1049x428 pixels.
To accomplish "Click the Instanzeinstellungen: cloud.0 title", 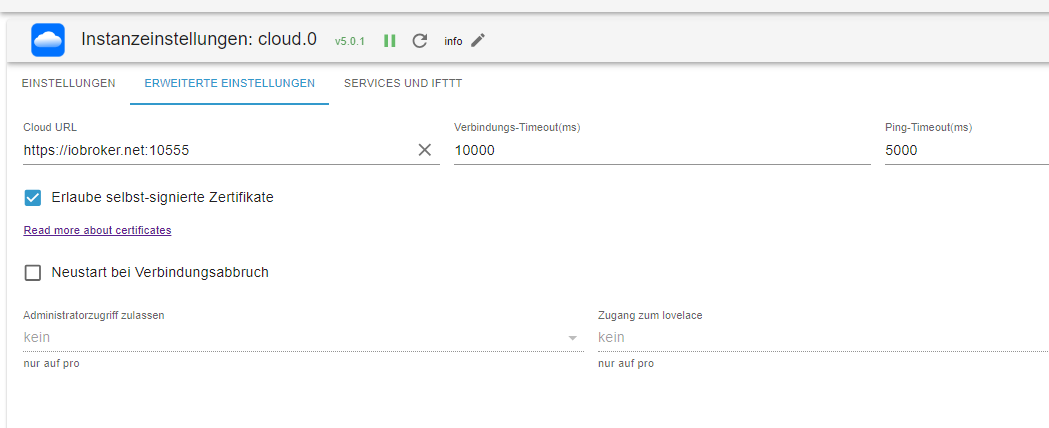I will [199, 40].
